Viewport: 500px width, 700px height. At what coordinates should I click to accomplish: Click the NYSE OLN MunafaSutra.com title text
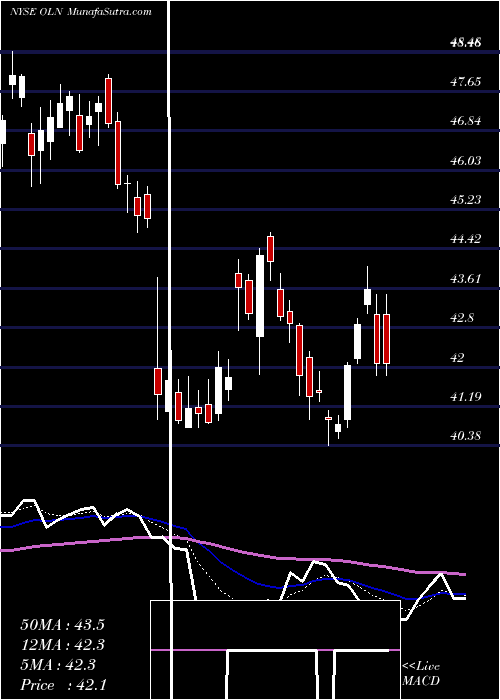coord(81,12)
